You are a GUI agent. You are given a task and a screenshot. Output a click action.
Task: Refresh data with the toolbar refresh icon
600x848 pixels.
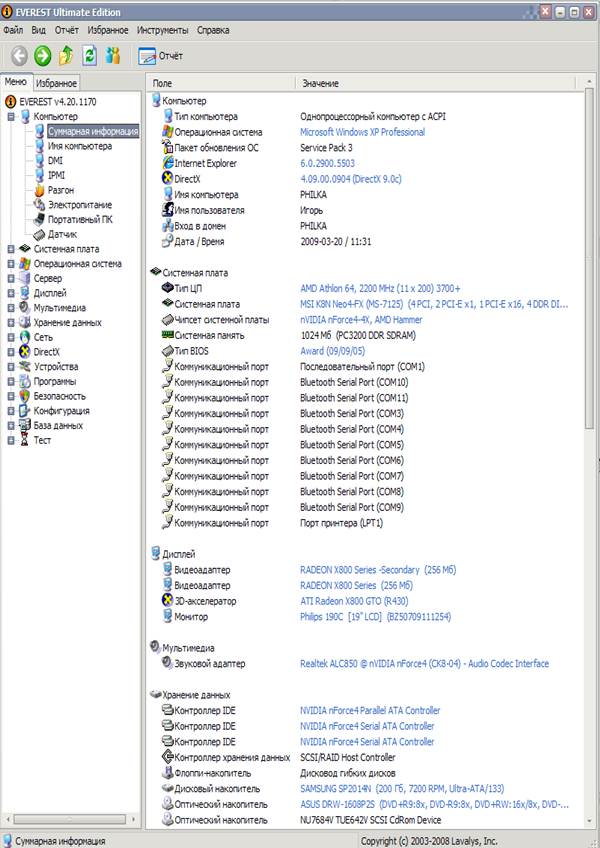(x=89, y=56)
